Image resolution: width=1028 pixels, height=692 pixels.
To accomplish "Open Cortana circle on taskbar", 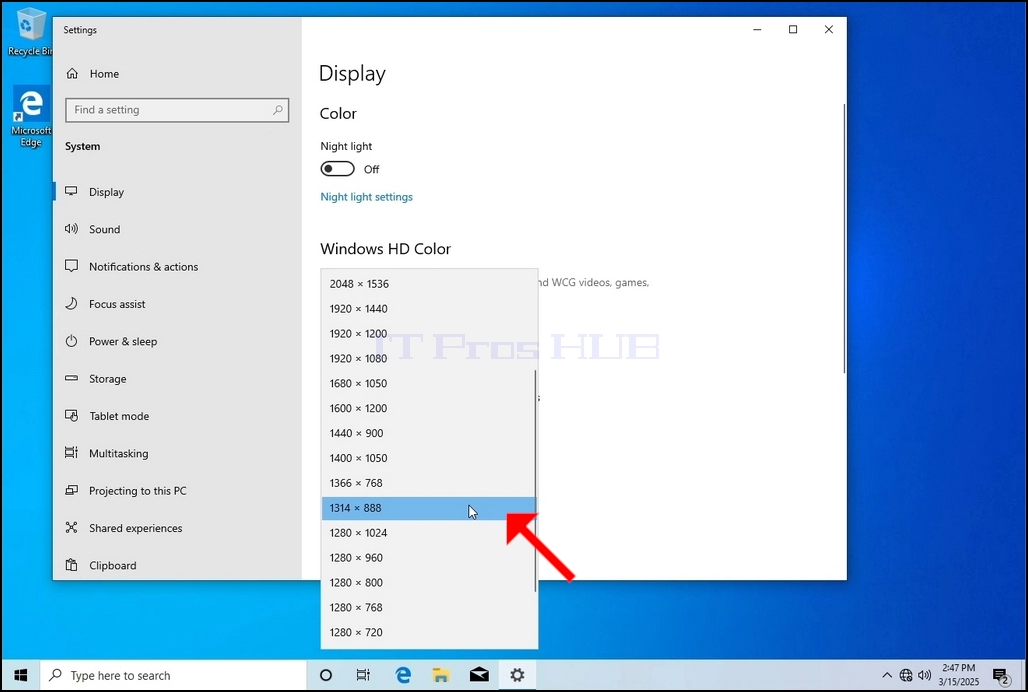I will [x=326, y=675].
